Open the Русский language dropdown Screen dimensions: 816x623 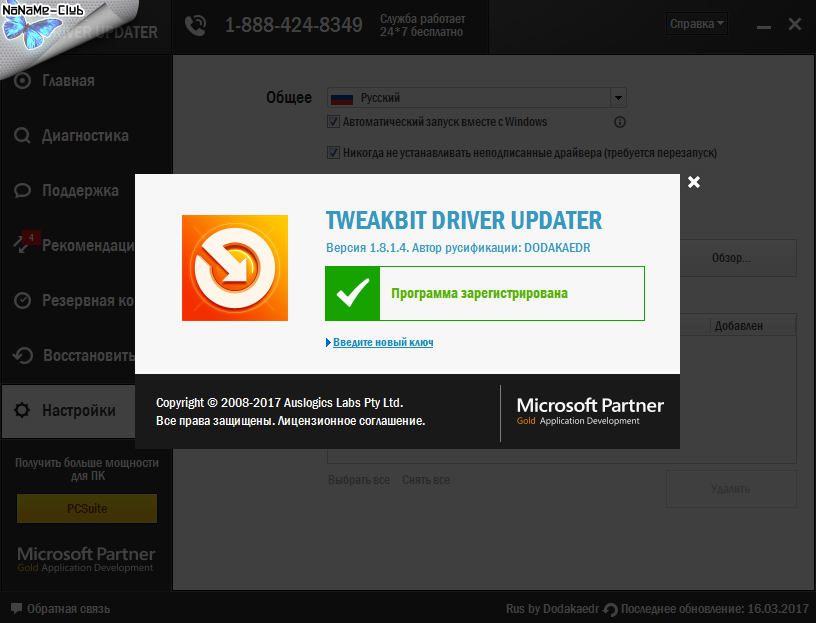pos(476,98)
